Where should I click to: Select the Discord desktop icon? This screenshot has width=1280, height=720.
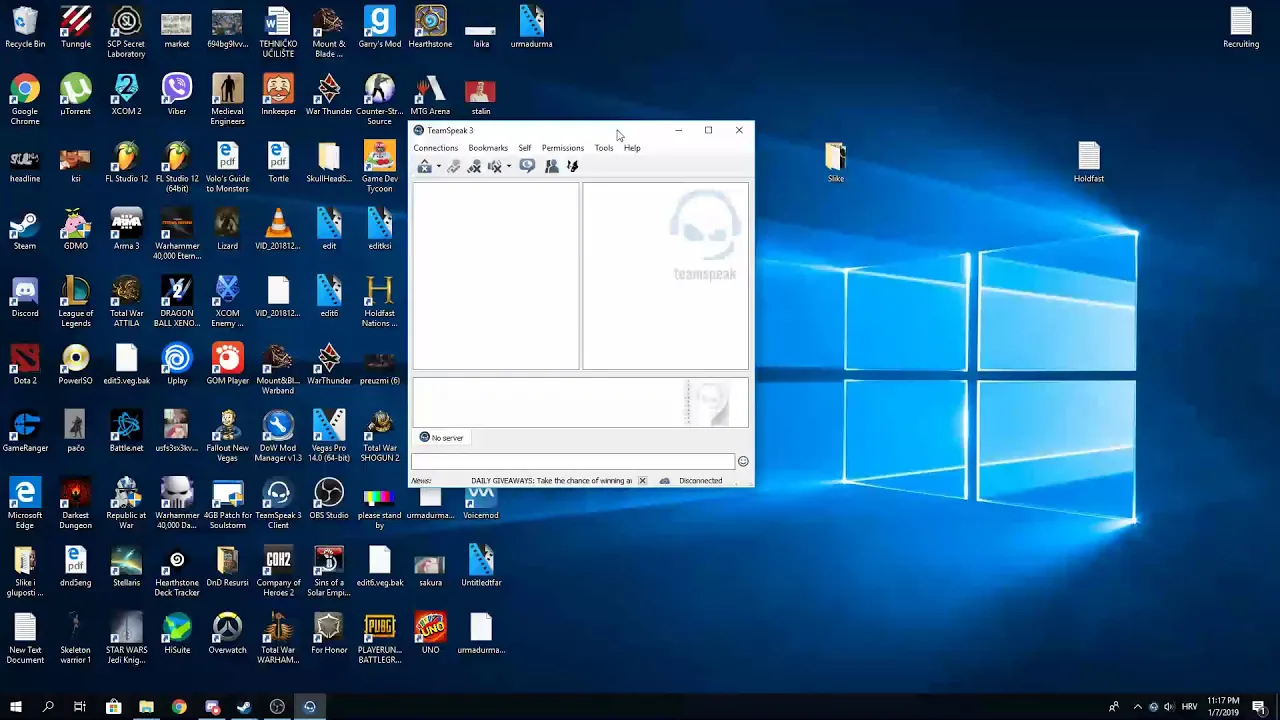point(25,297)
